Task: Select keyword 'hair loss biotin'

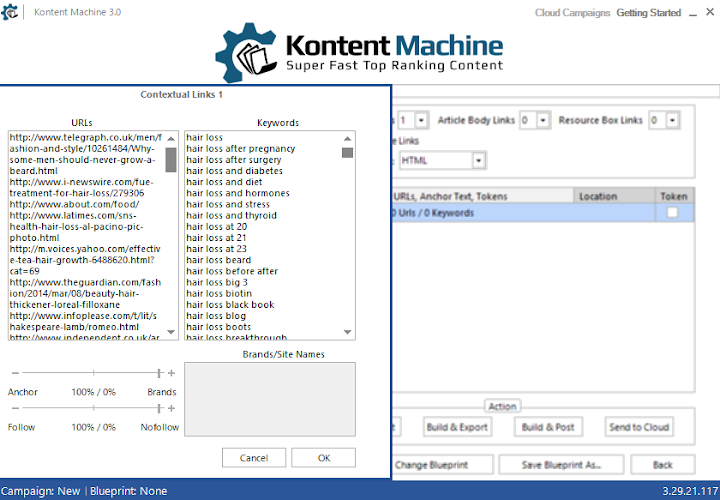Action: 219,293
